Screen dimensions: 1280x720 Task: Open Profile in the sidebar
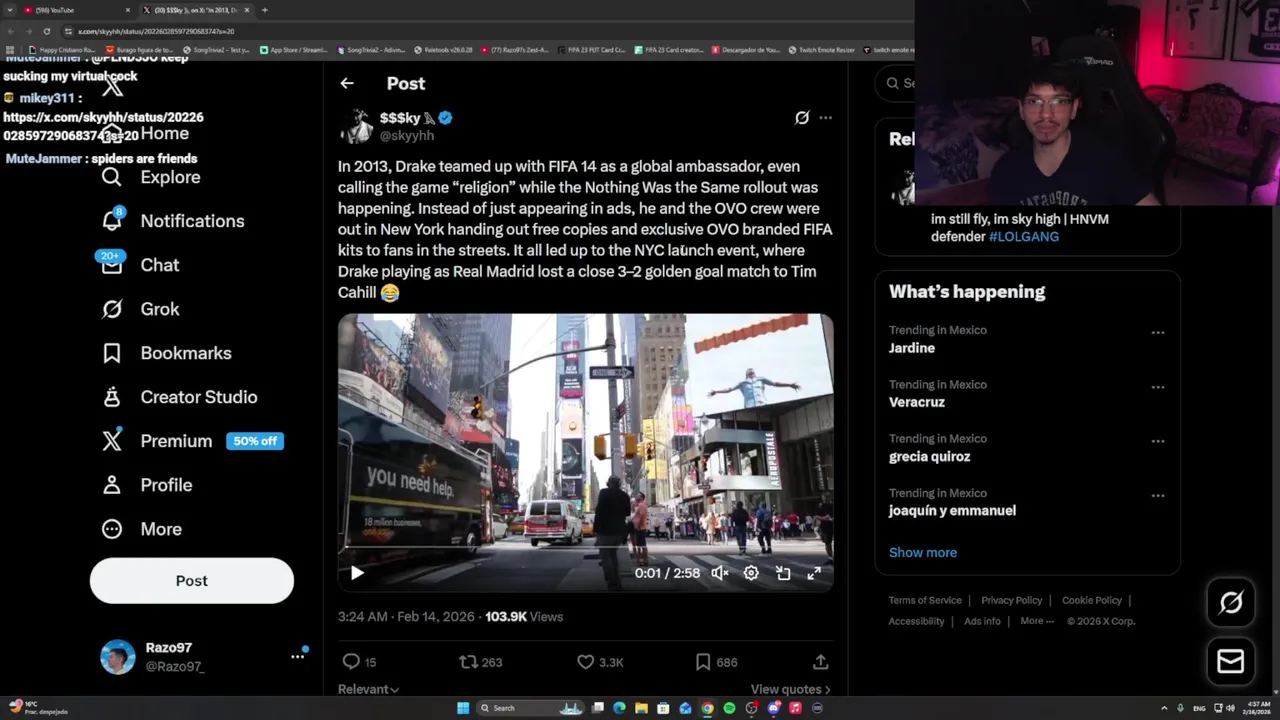click(147, 485)
